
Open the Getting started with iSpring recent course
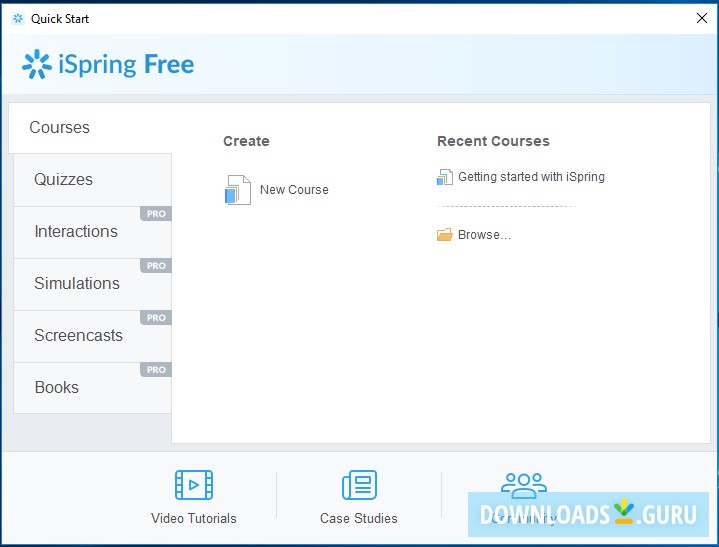point(531,177)
